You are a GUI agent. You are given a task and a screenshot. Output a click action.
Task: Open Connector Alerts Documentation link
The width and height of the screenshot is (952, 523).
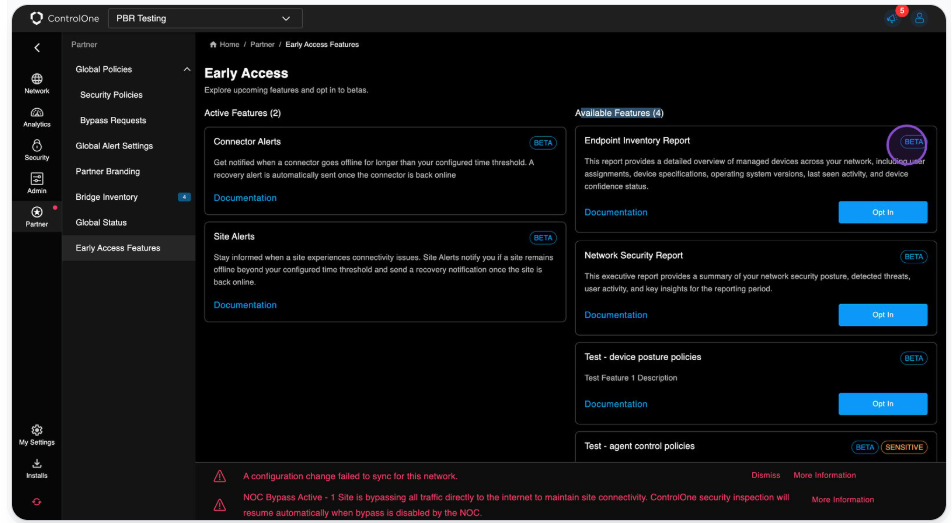pos(245,198)
